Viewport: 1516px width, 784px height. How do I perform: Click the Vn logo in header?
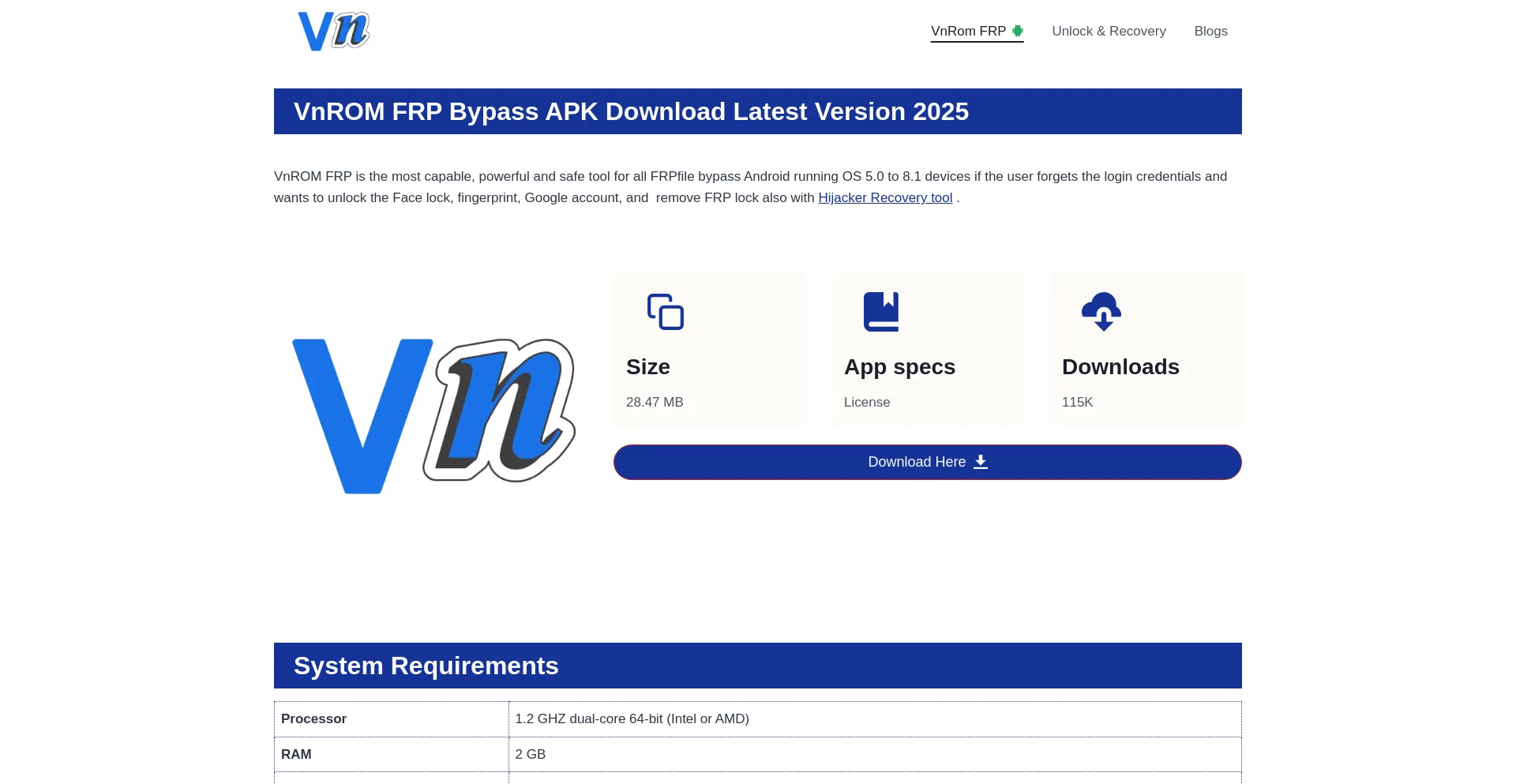tap(333, 32)
